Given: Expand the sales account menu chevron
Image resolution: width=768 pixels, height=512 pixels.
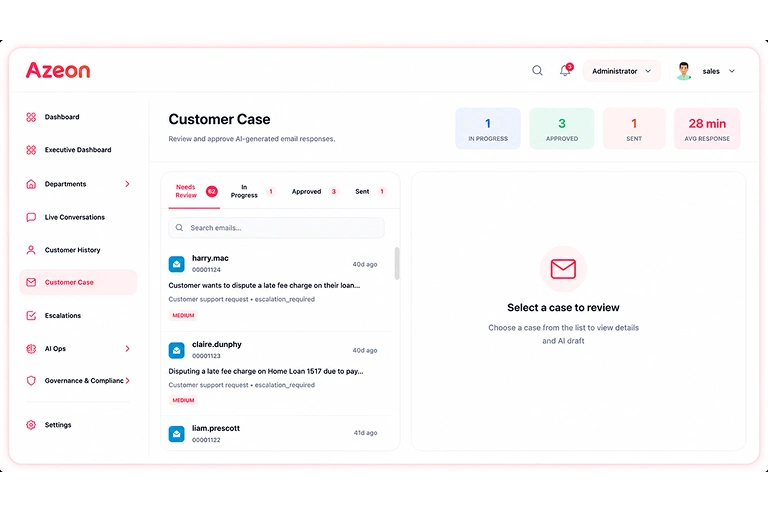Looking at the screenshot, I should [x=732, y=71].
